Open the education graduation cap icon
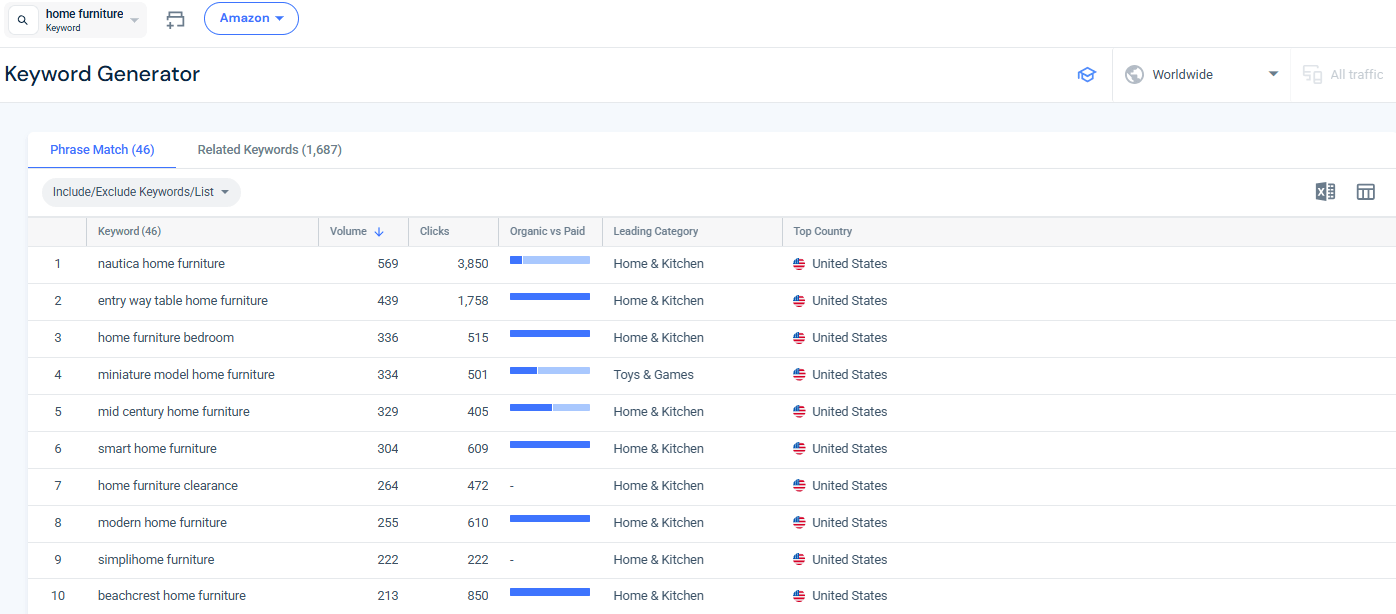Screen dimensions: 1396x614 pos(1087,75)
